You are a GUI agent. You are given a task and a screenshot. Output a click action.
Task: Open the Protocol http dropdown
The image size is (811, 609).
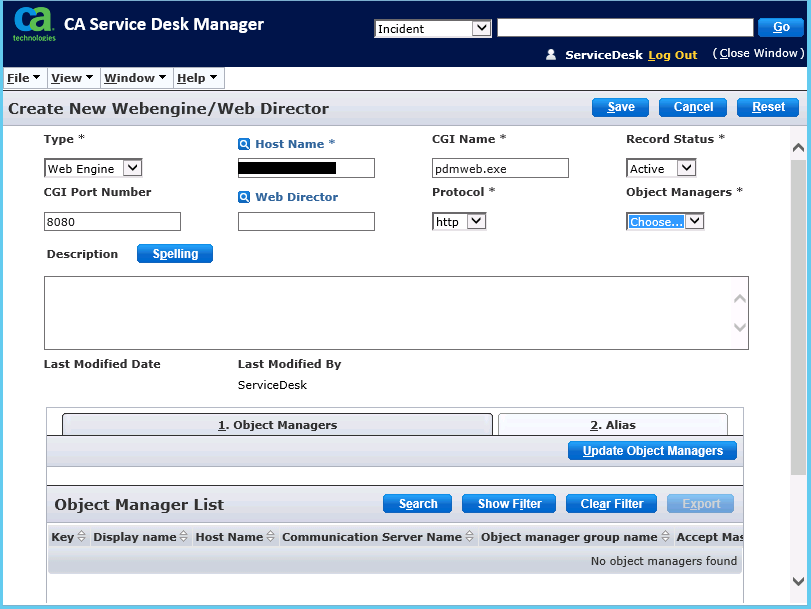(x=459, y=222)
